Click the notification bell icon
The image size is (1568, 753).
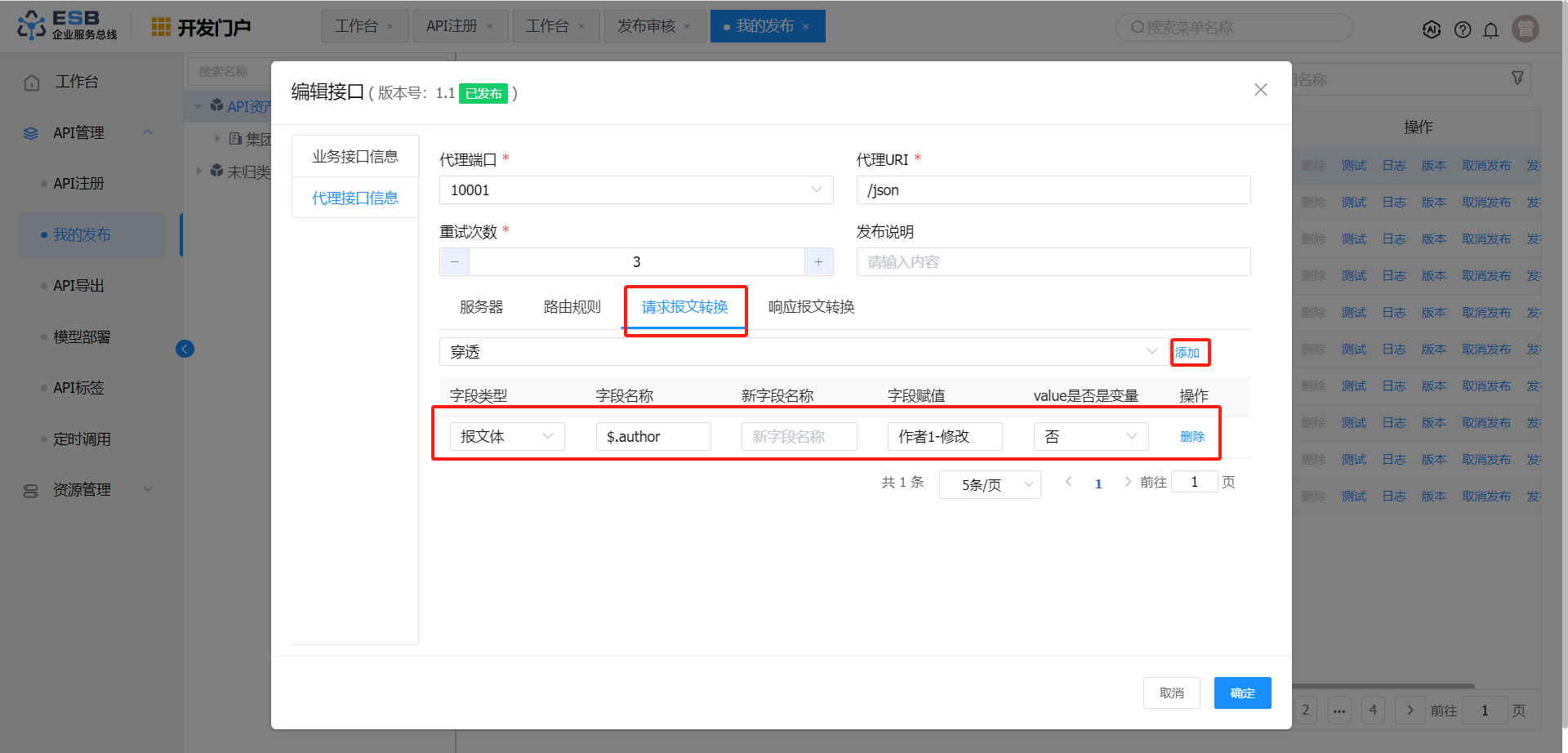[1490, 30]
